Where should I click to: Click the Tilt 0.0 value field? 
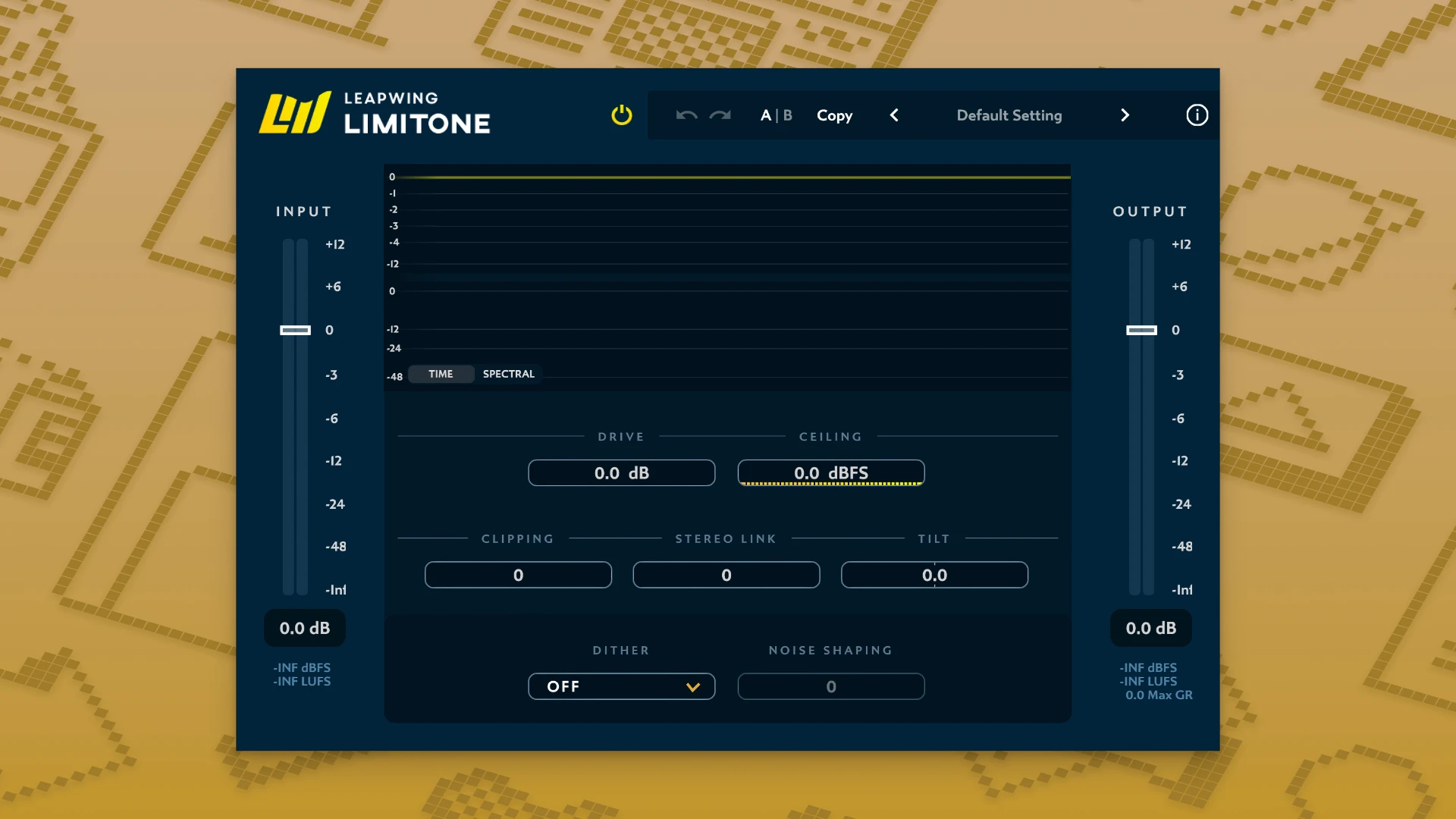coord(934,575)
